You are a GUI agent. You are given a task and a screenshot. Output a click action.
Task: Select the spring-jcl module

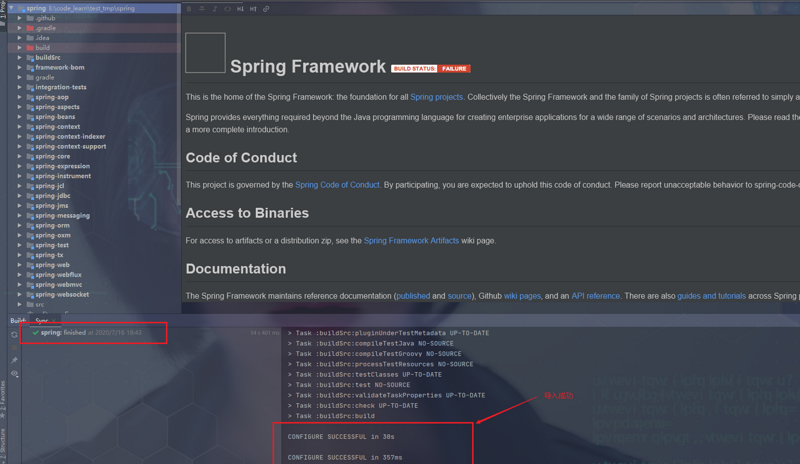point(49,186)
